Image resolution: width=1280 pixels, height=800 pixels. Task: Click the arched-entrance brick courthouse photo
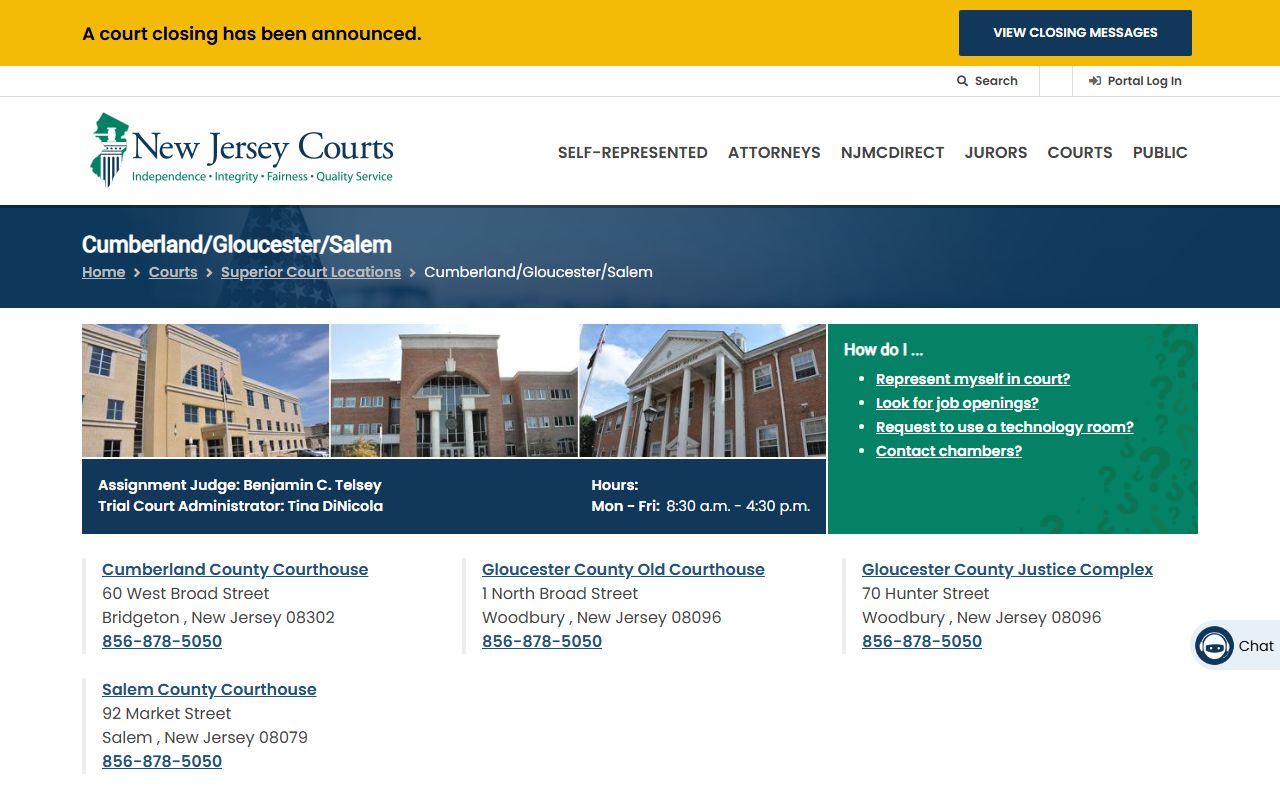click(x=454, y=390)
